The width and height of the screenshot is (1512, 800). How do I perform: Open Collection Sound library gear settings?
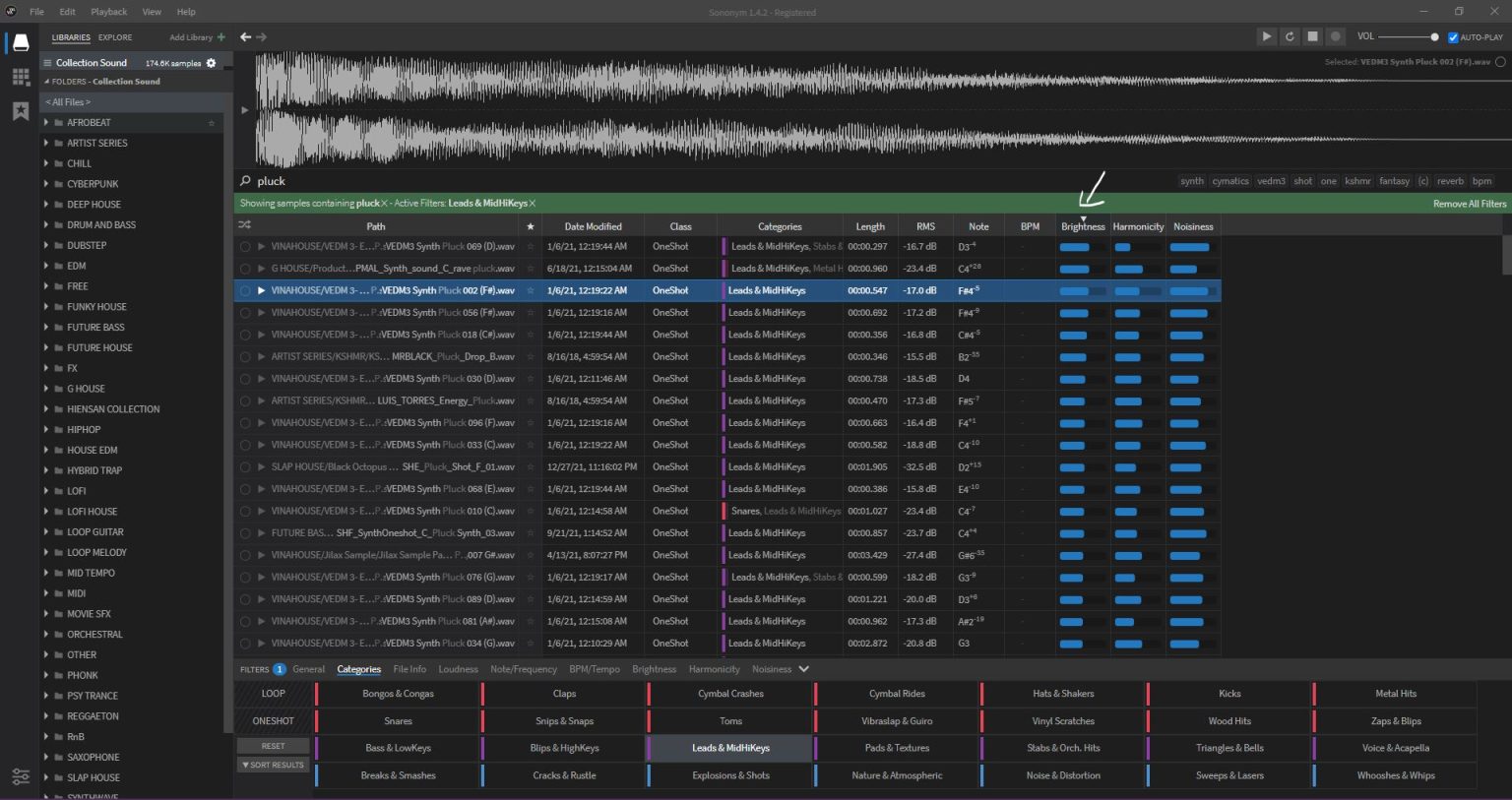(211, 63)
